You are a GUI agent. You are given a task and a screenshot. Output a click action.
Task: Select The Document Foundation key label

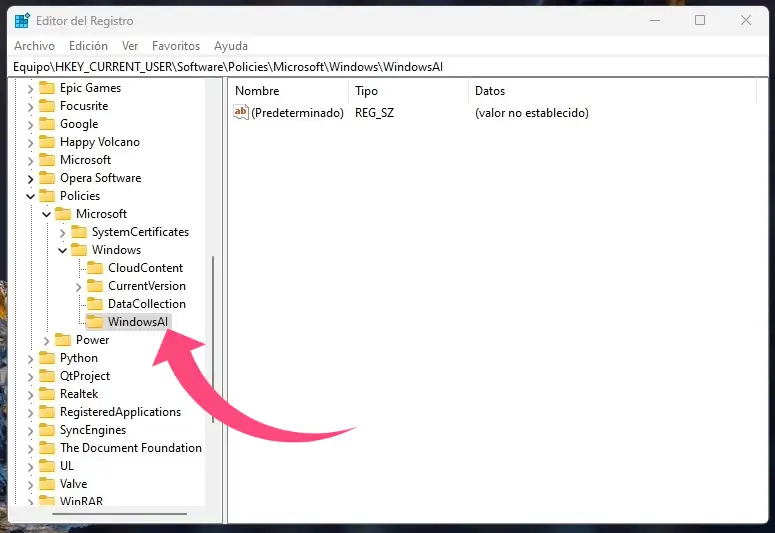click(x=130, y=448)
